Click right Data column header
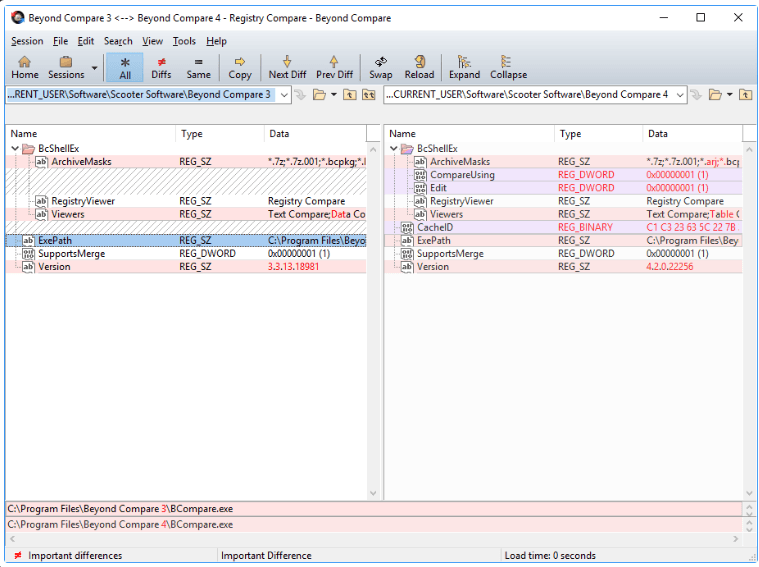Screen dimensions: 759x567 click(693, 134)
